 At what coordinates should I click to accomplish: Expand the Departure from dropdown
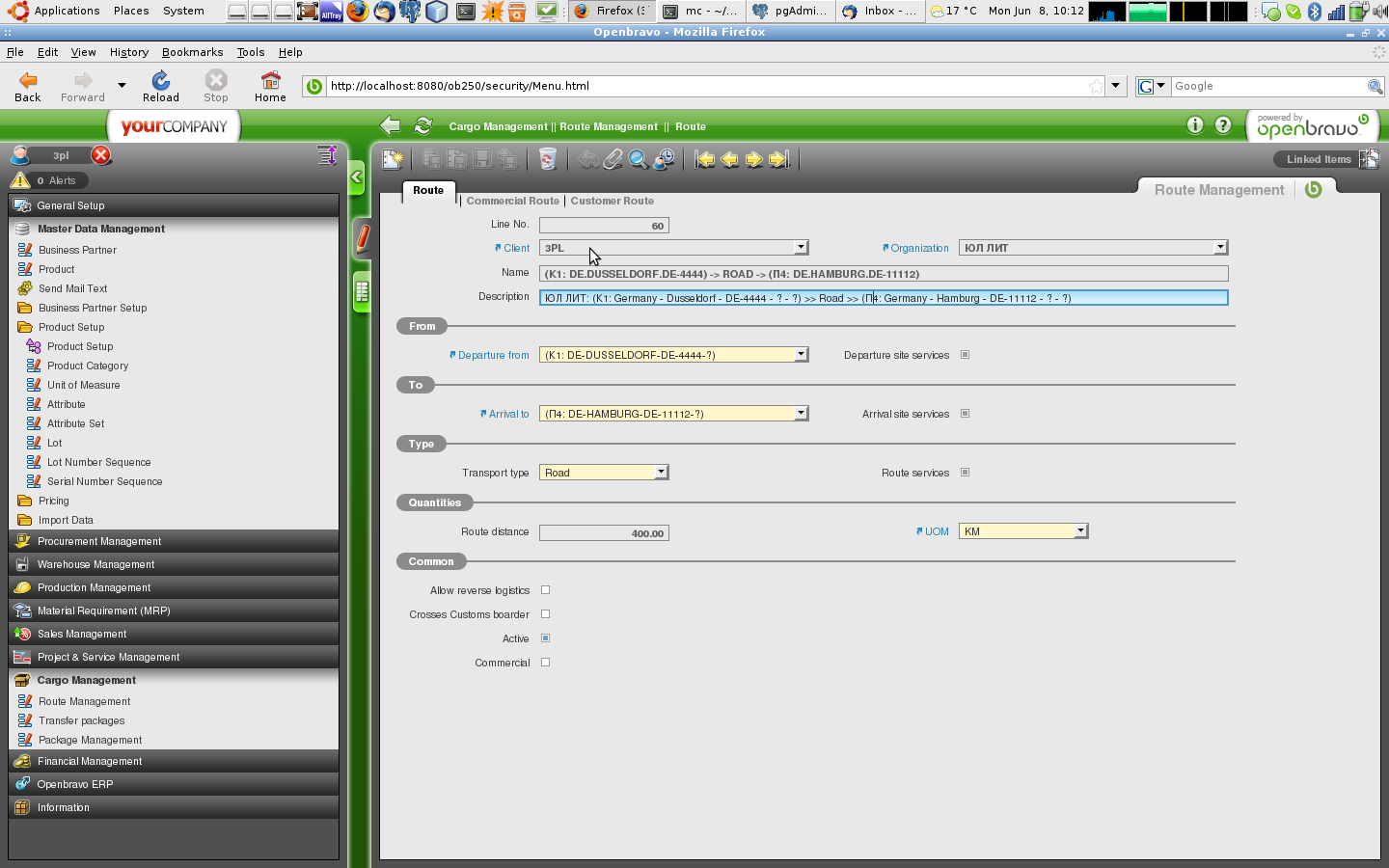coord(801,355)
